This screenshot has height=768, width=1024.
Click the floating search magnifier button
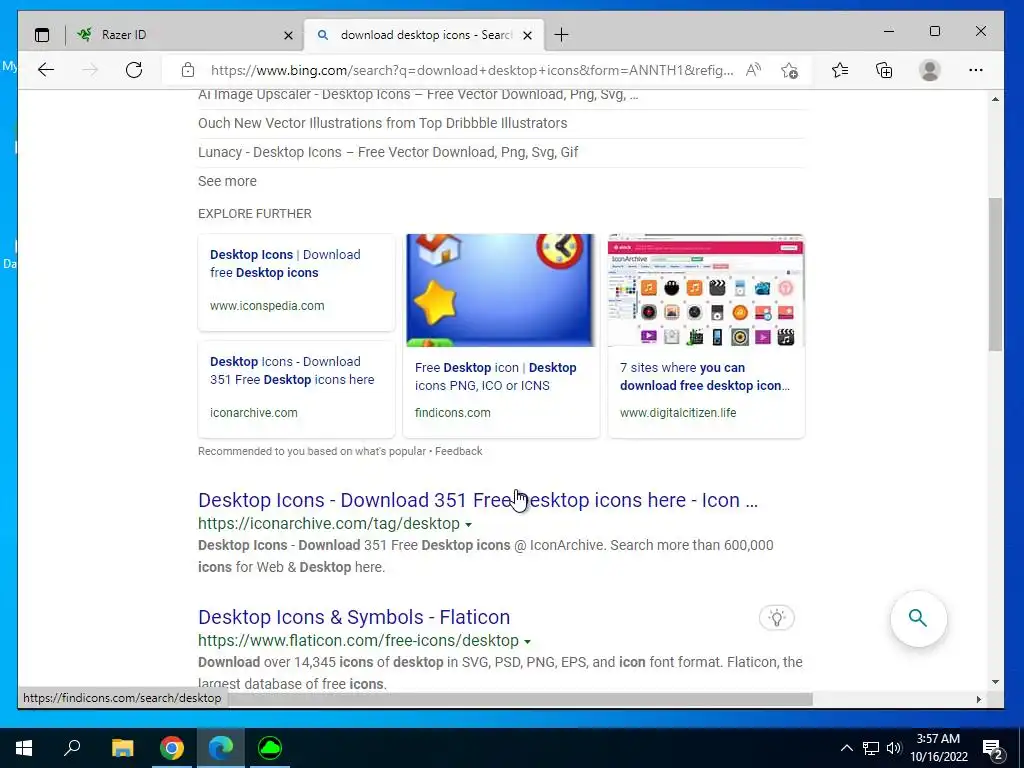tap(918, 618)
